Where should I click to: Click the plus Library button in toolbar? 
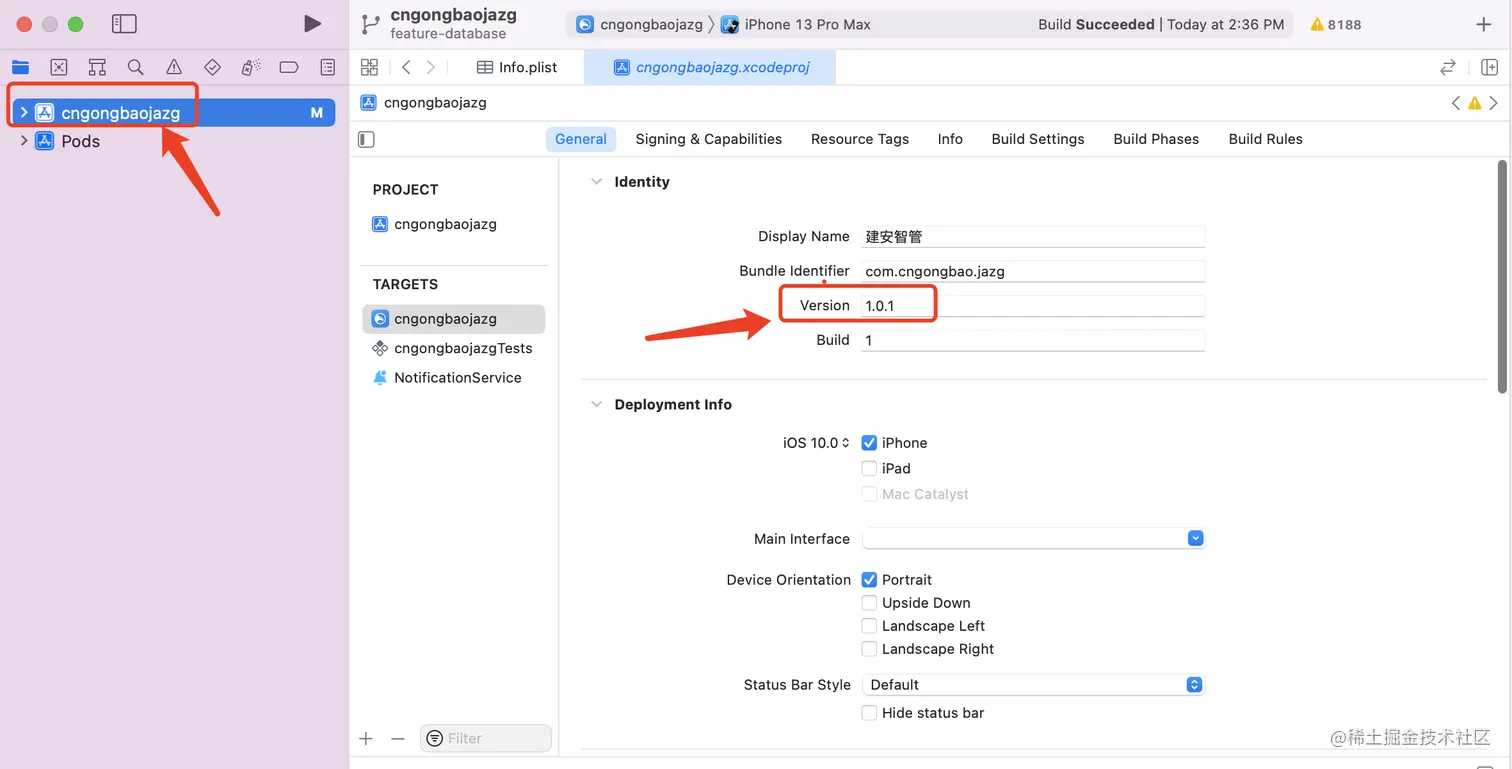(x=1484, y=24)
